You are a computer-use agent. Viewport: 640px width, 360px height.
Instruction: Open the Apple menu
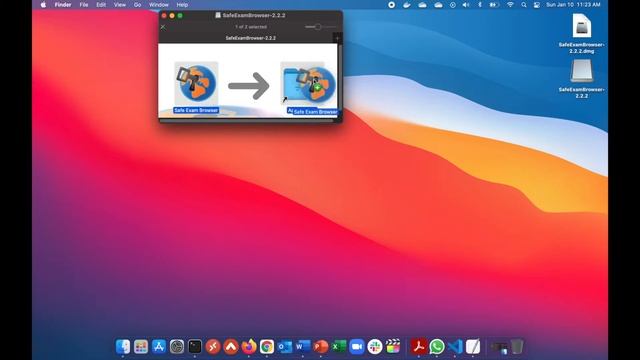43,5
